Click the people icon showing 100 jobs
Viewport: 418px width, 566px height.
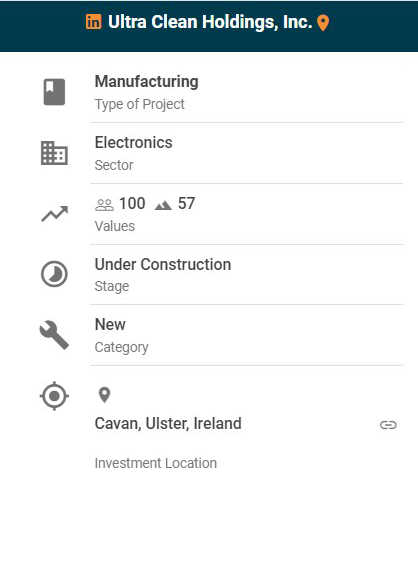click(104, 205)
